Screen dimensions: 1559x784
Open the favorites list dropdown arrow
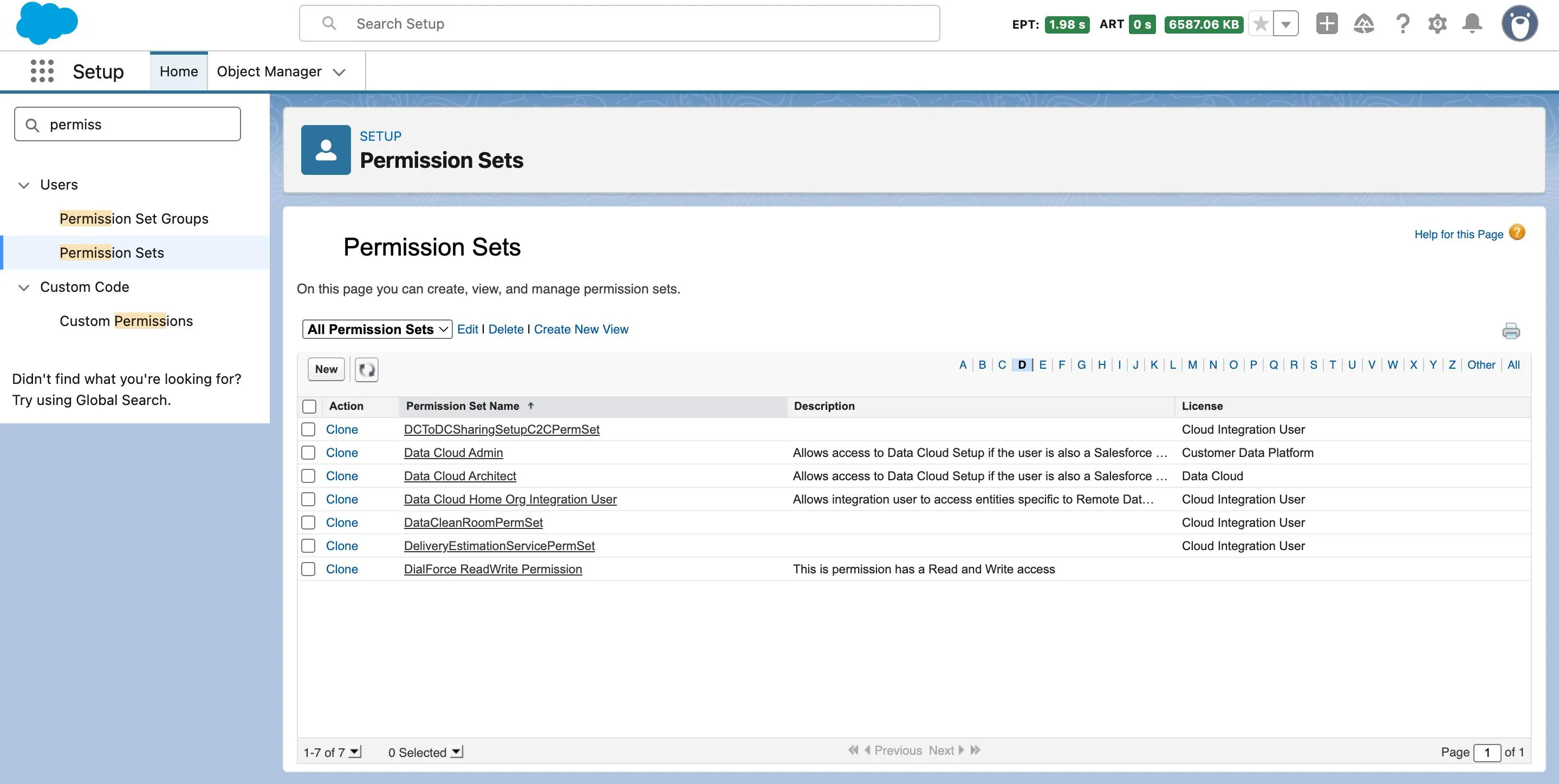pos(1286,24)
